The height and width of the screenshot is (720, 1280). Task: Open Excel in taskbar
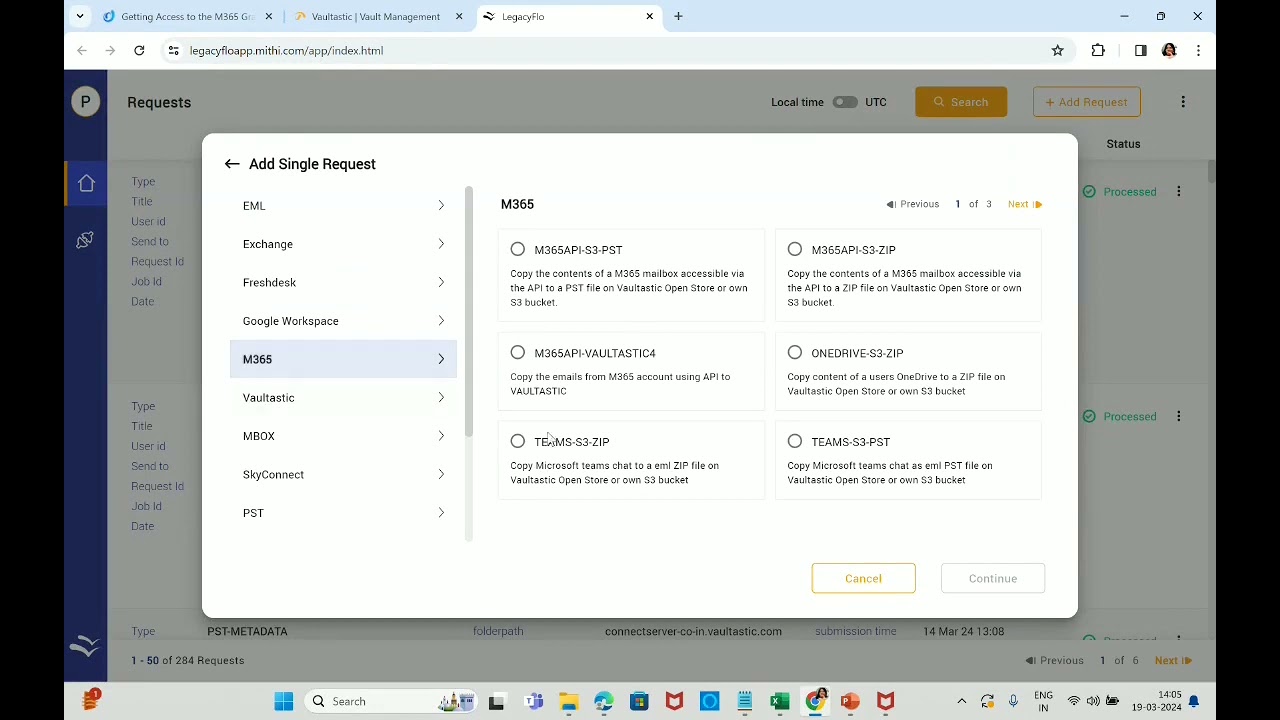[x=780, y=702]
